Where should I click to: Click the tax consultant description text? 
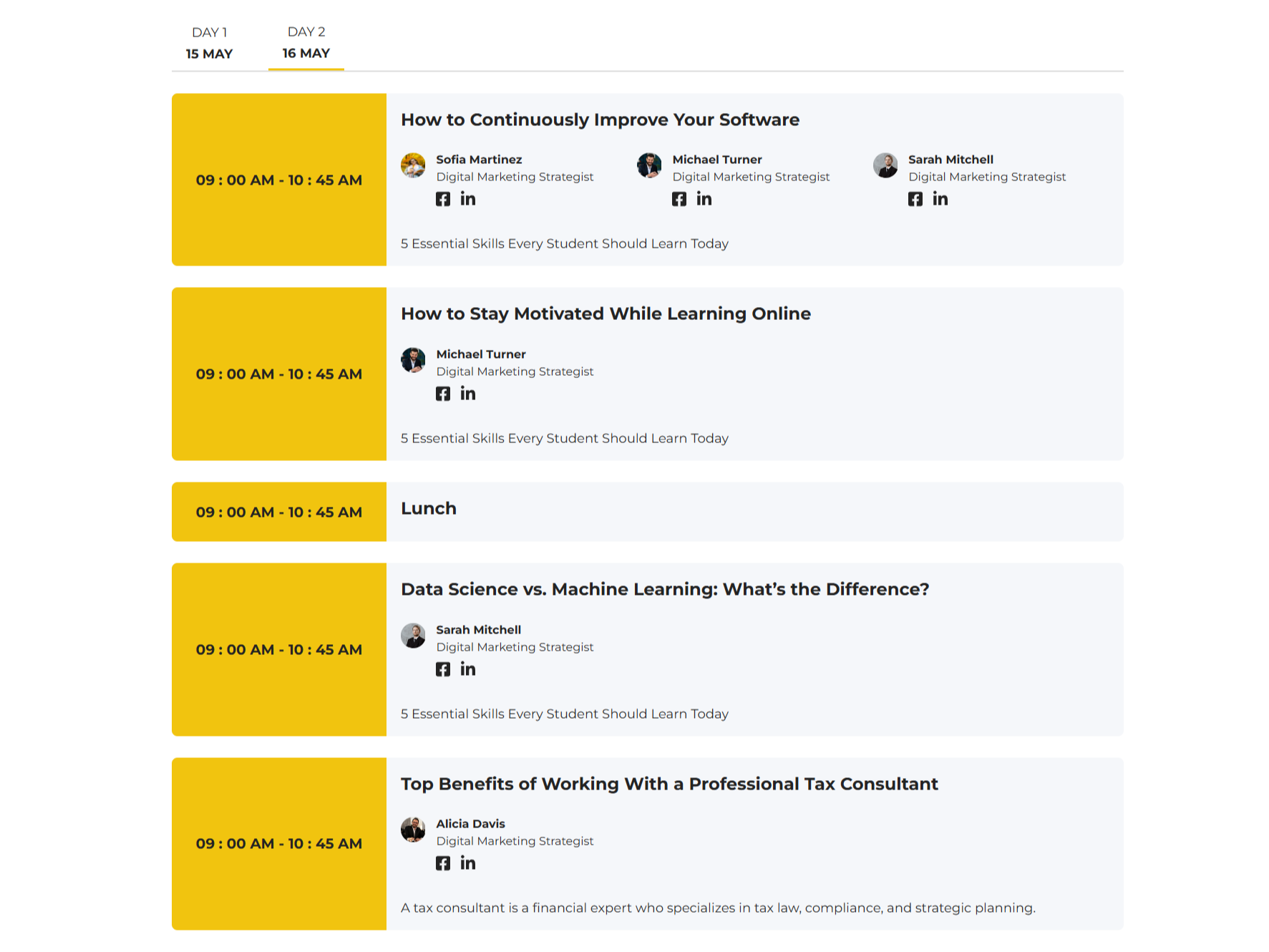point(718,908)
